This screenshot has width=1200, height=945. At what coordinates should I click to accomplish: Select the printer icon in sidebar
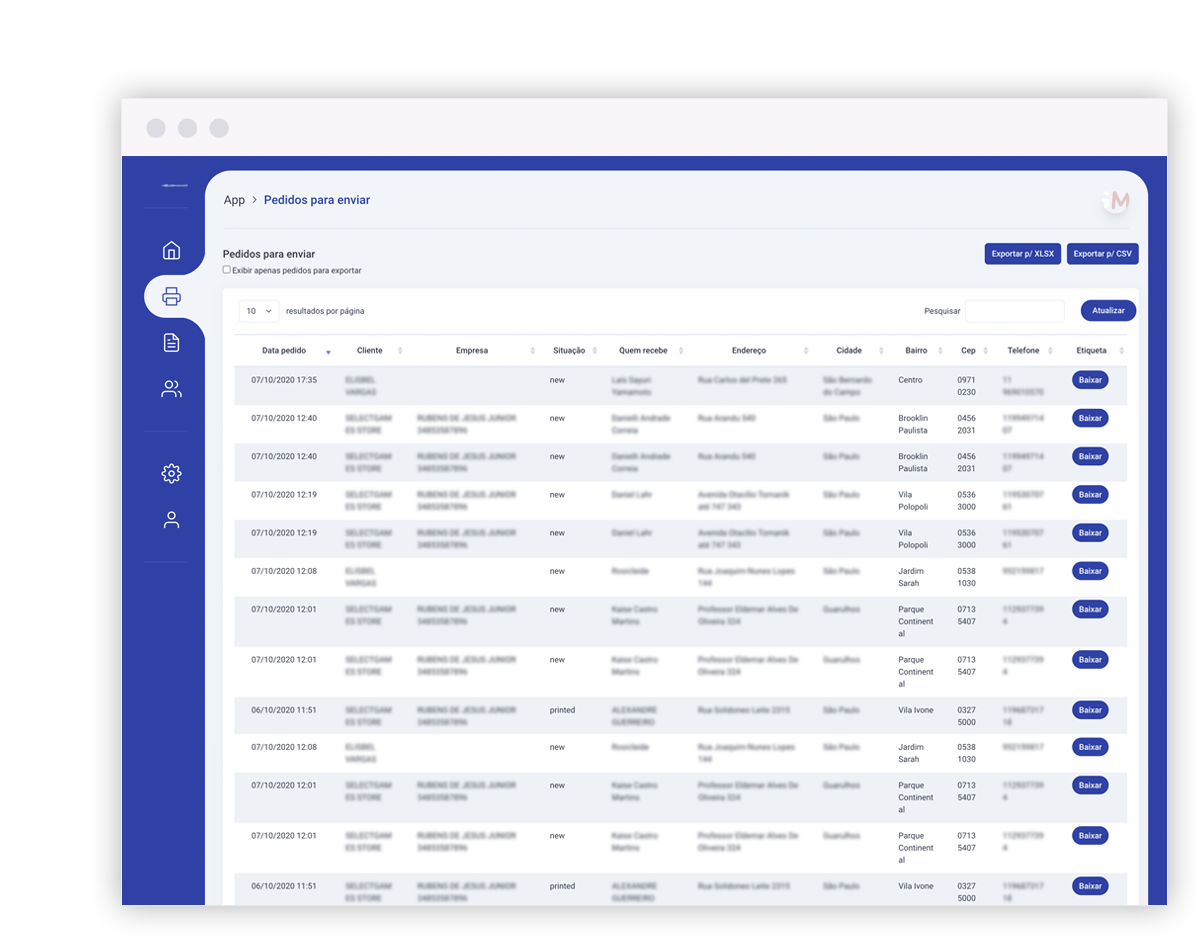click(171, 296)
